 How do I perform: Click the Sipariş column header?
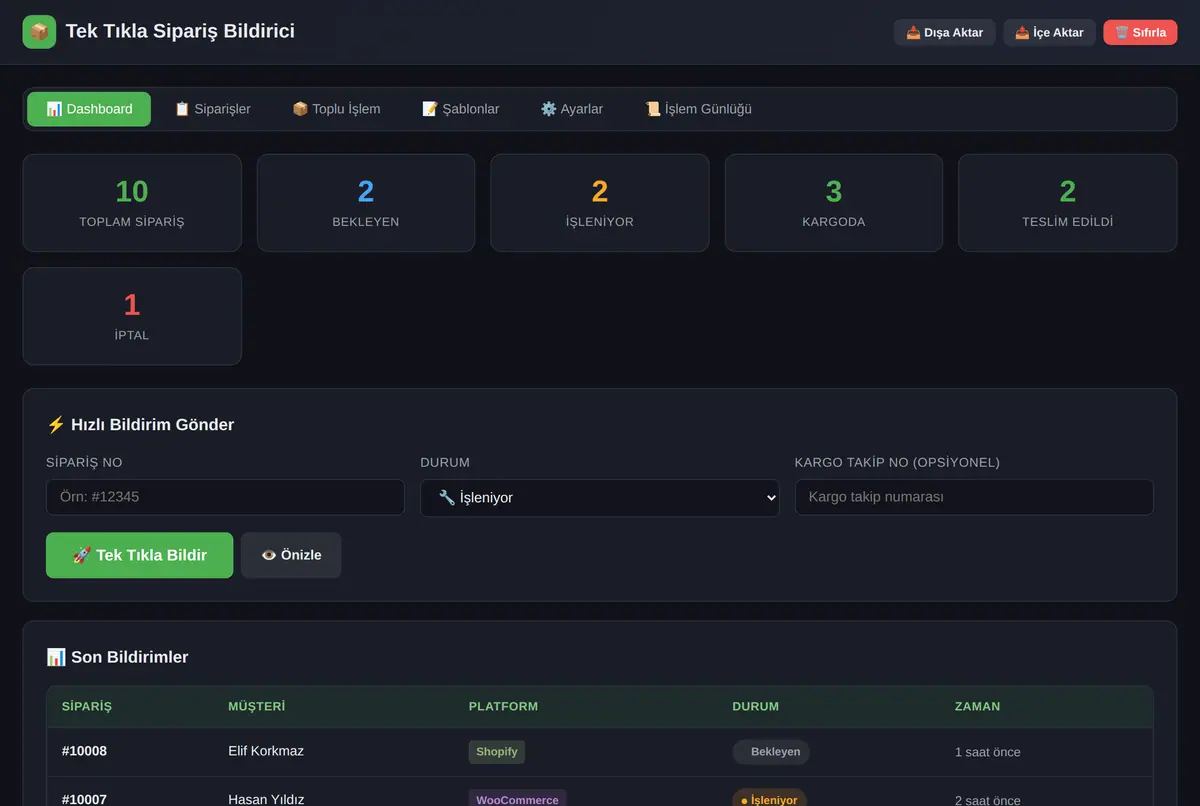[x=87, y=706]
